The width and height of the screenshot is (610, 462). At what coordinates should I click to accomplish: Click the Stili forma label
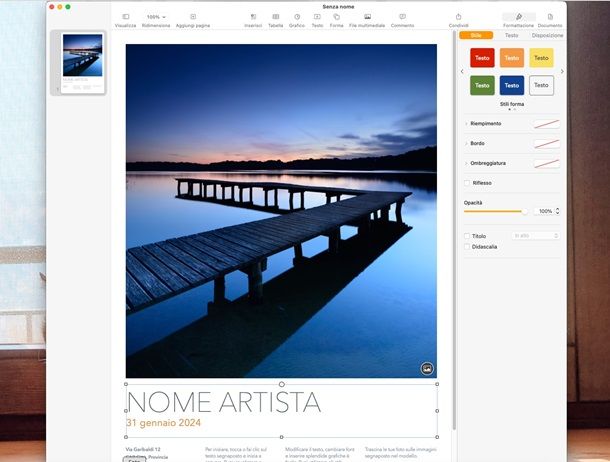point(512,104)
